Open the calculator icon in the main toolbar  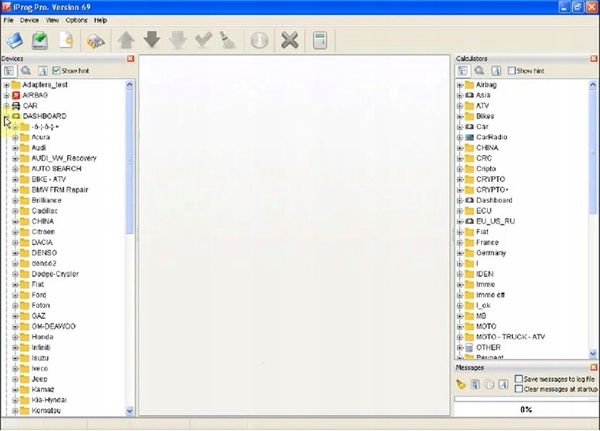(320, 41)
